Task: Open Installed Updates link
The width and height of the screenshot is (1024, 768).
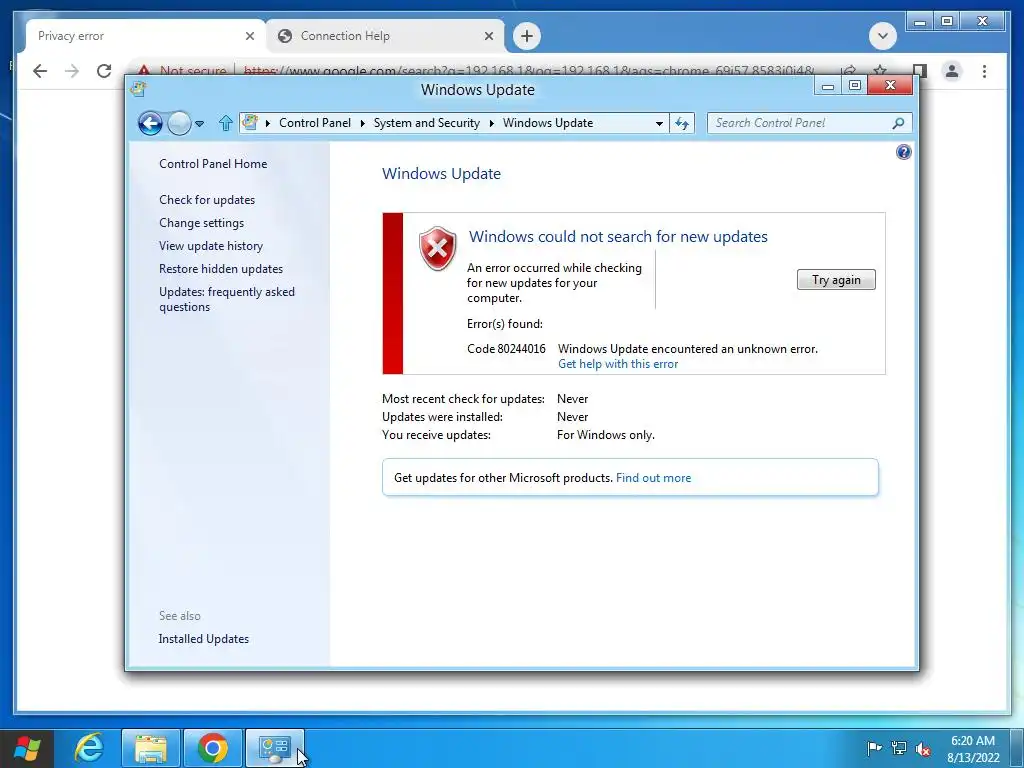Action: pos(204,639)
